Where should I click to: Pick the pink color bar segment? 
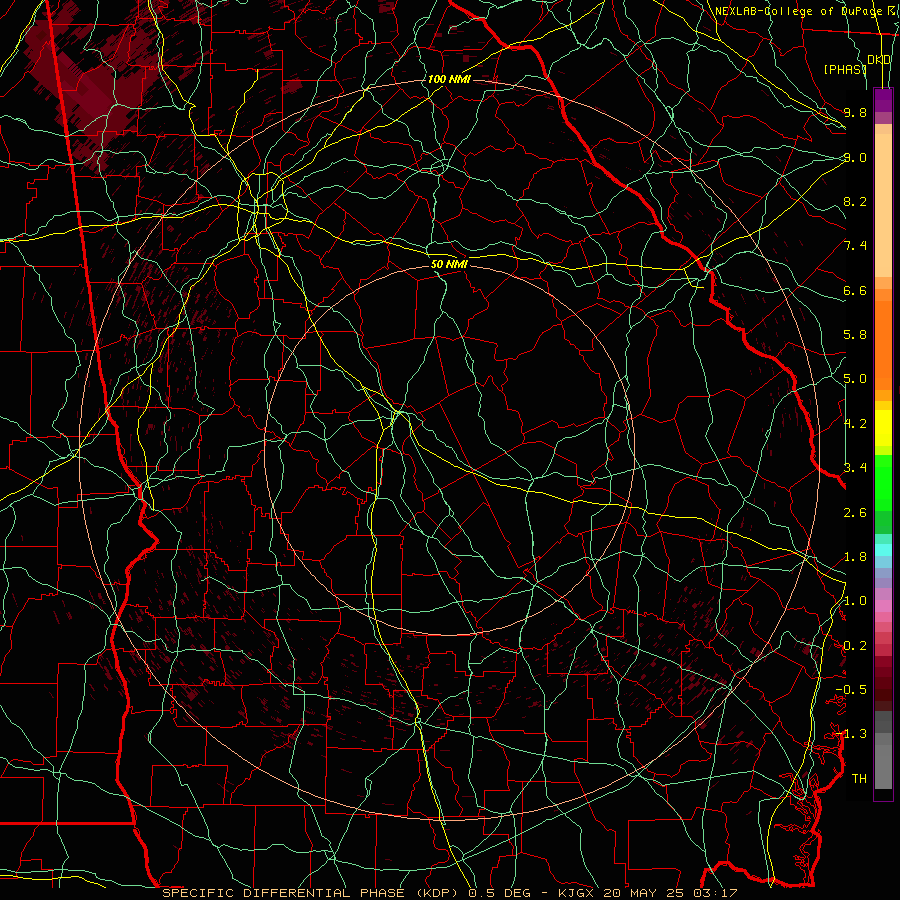tap(883, 606)
